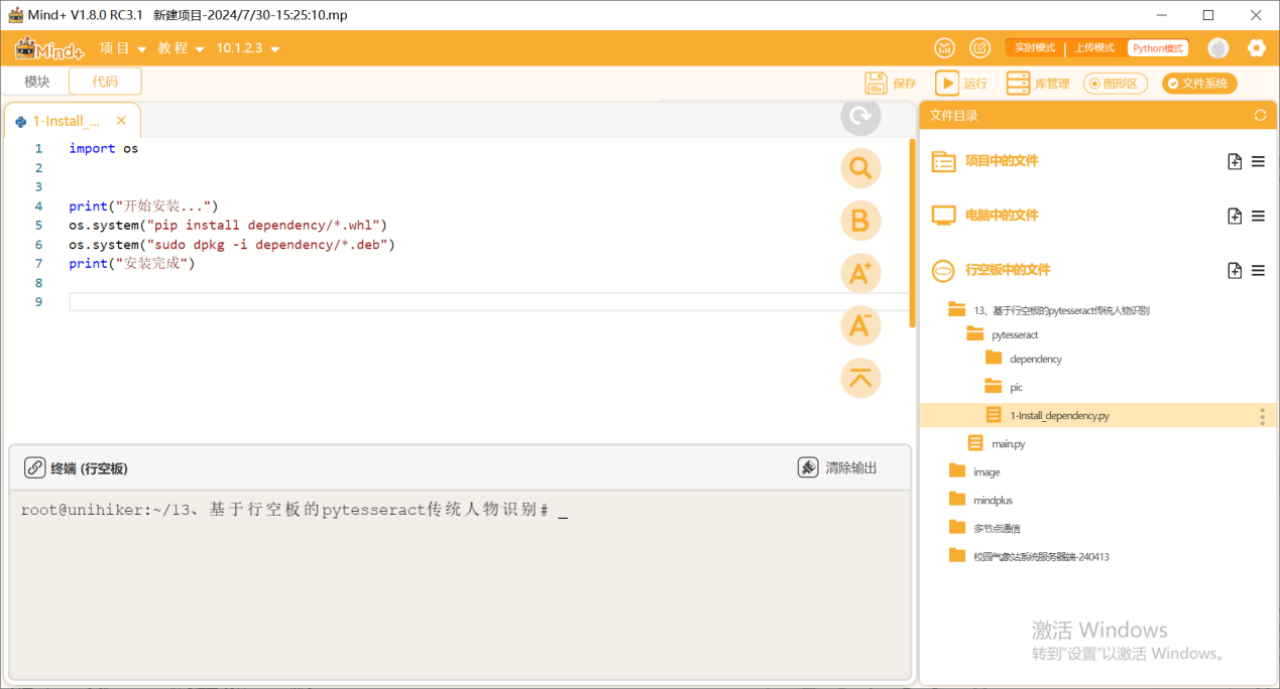The width and height of the screenshot is (1280, 689).
Task: Switch to 实时模式 mode
Action: click(1035, 48)
